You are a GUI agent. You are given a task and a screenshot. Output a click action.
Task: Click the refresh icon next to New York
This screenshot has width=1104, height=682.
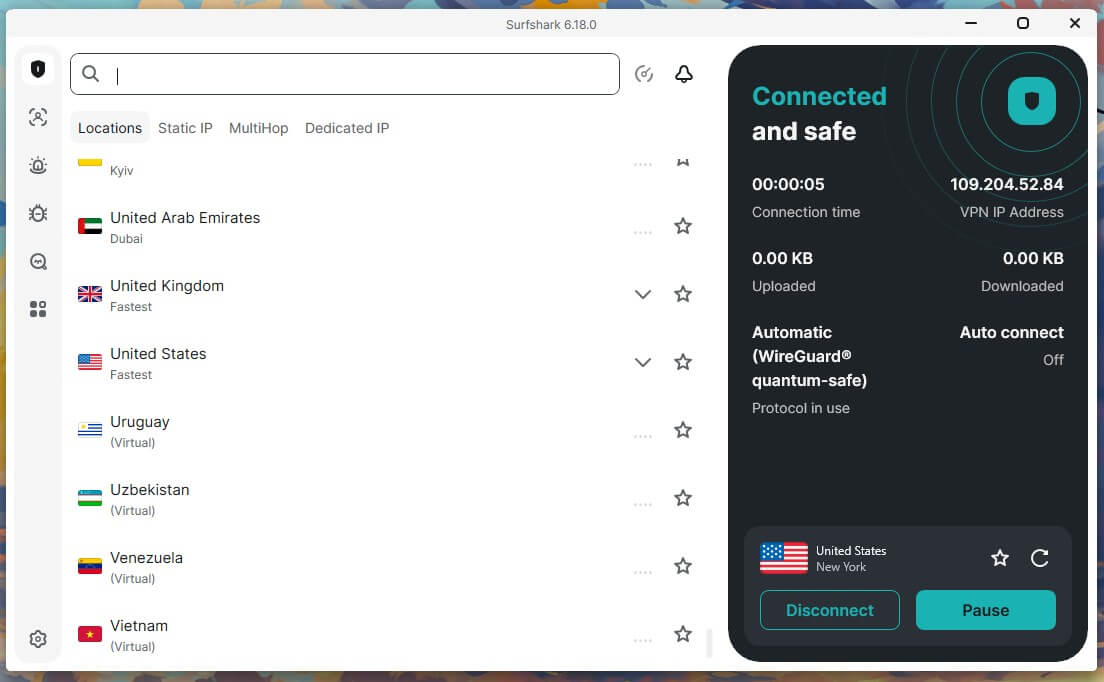[x=1039, y=558]
